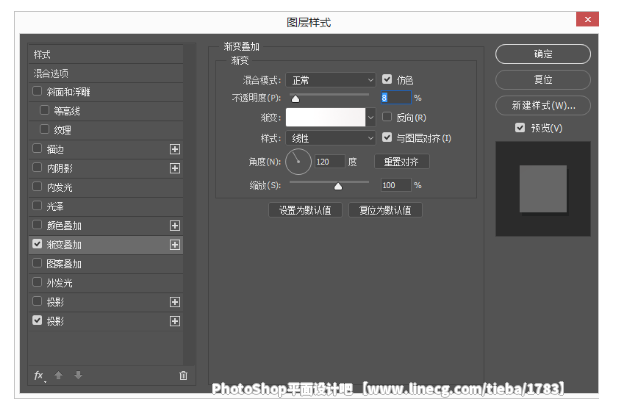Click the trash icon to delete effect
This screenshot has height=408, width=620.
click(x=183, y=375)
